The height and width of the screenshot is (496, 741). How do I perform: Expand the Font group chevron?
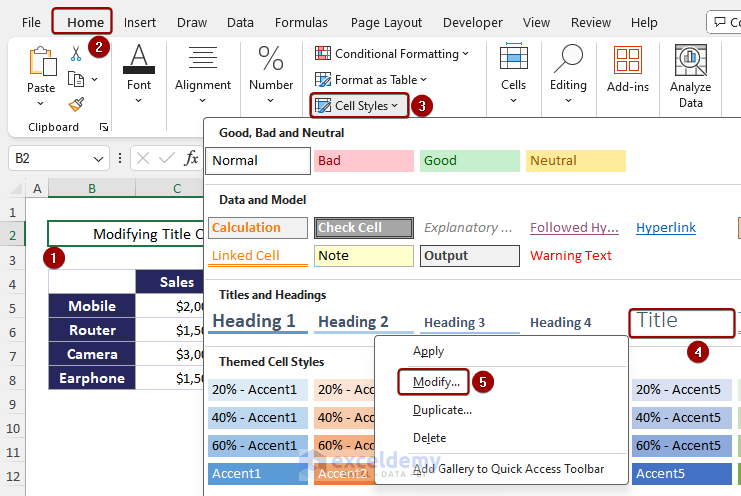click(x=138, y=101)
